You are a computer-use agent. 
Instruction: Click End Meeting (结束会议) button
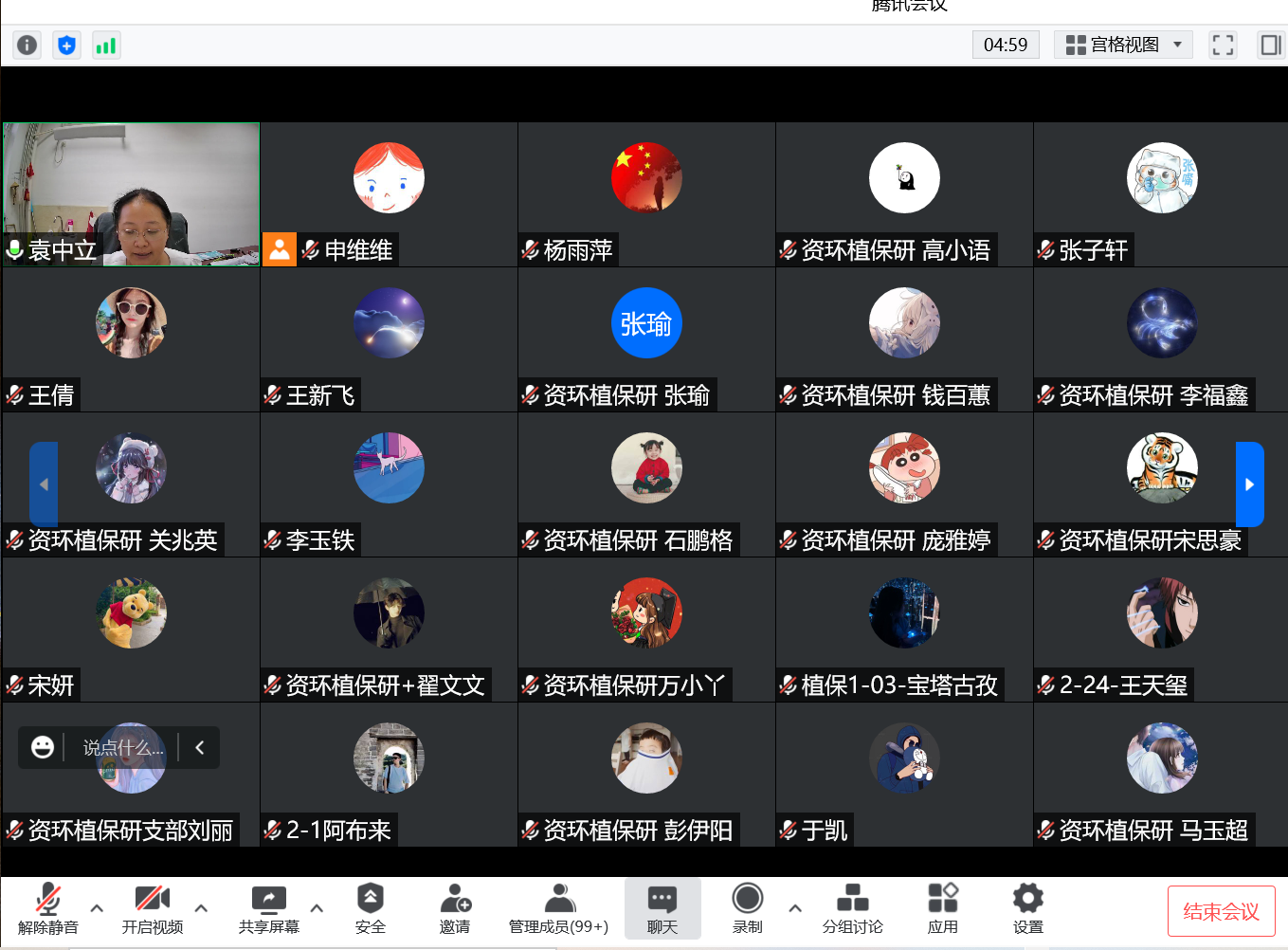pyautogui.click(x=1221, y=911)
